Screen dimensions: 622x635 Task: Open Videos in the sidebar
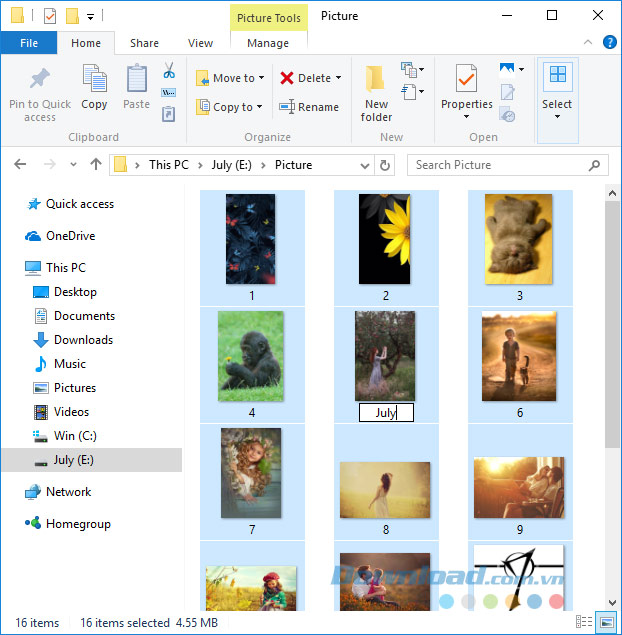[62, 411]
